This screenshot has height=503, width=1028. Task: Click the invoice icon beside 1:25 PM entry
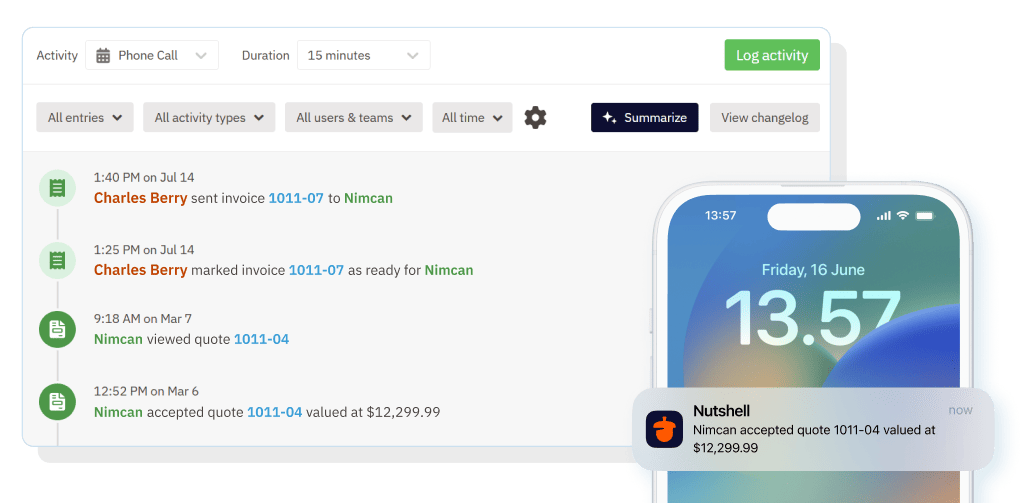point(57,260)
